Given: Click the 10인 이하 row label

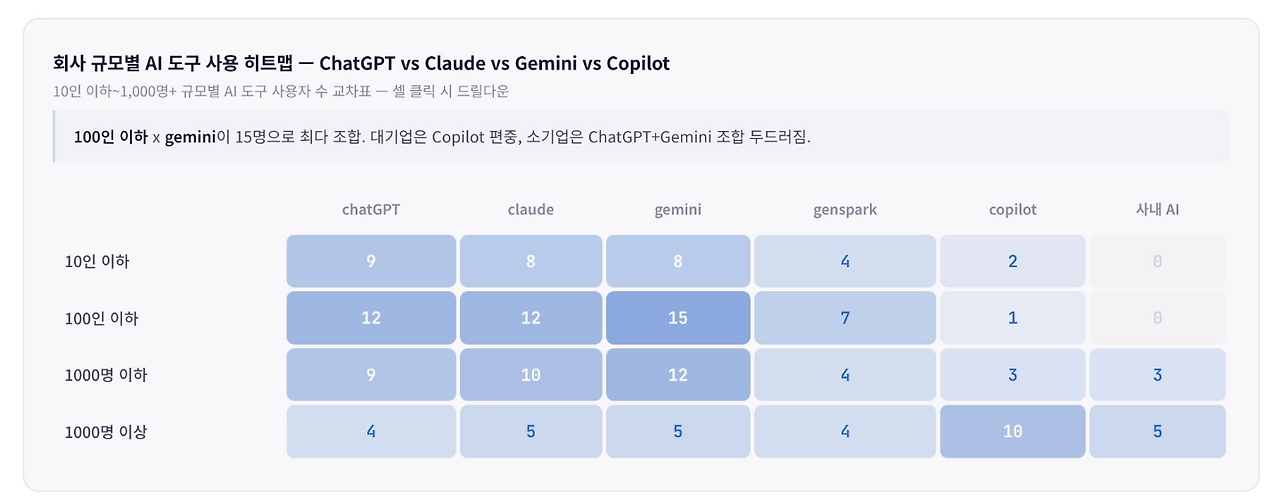Looking at the screenshot, I should click(x=97, y=262).
